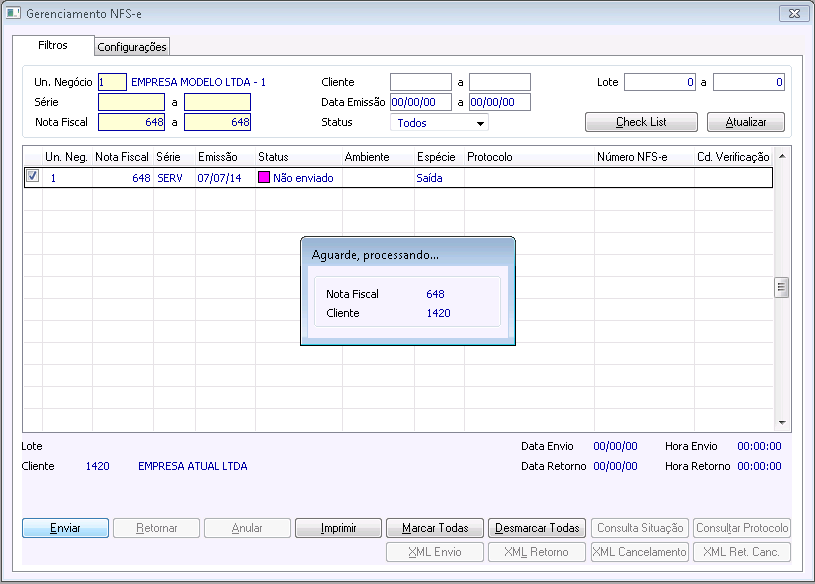
Task: Click EMPRESA ATUAL LTDA text
Action: click(x=193, y=466)
